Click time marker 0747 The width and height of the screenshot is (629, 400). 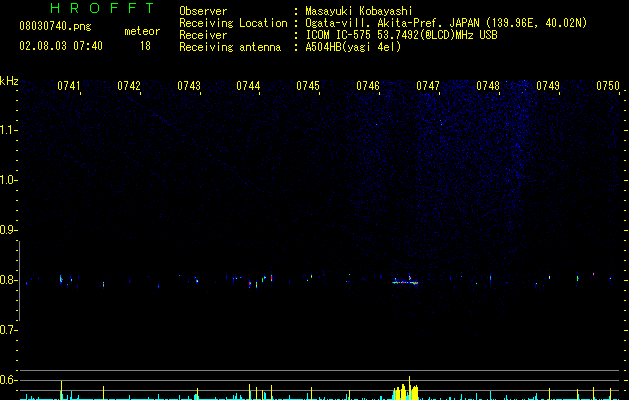pyautogui.click(x=428, y=86)
